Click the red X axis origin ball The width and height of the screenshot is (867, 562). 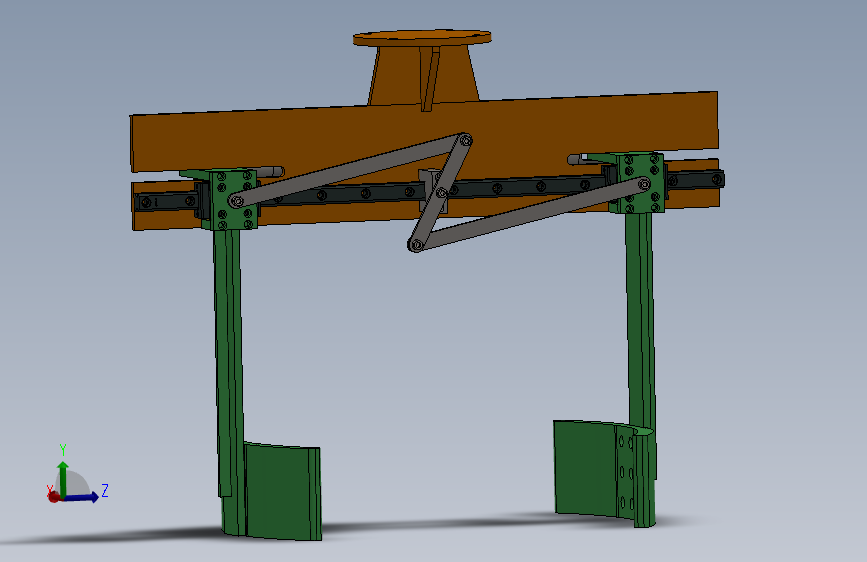pyautogui.click(x=54, y=497)
